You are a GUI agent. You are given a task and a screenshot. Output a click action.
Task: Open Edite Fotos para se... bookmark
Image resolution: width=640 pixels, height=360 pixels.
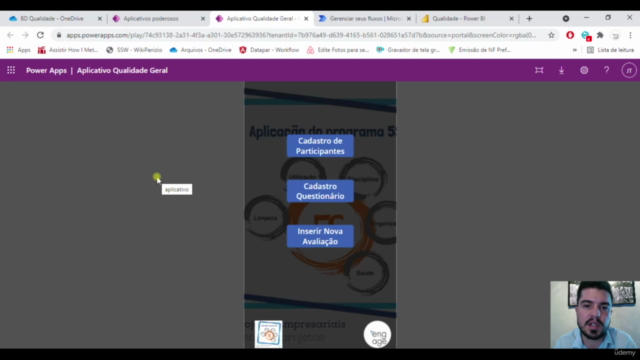coord(338,50)
